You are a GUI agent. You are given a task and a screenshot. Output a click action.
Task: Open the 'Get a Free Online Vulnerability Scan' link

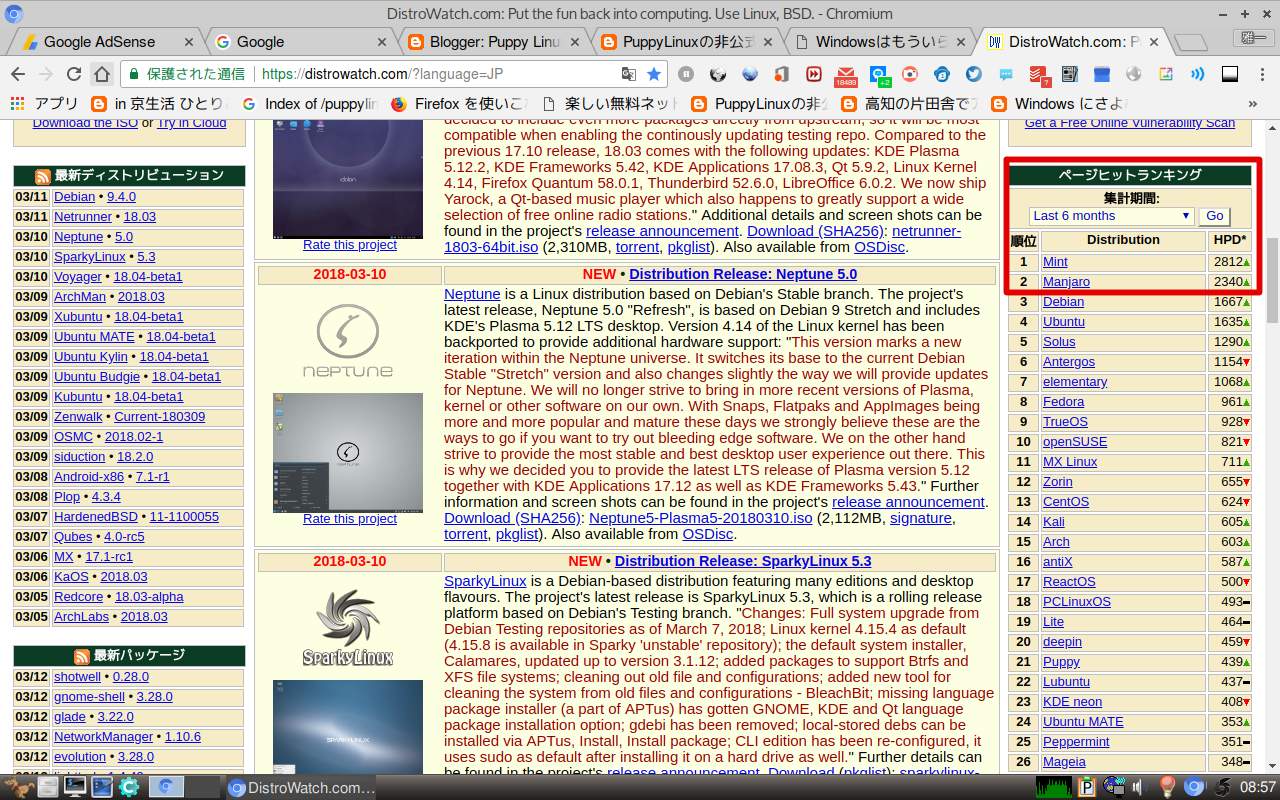point(1130,123)
